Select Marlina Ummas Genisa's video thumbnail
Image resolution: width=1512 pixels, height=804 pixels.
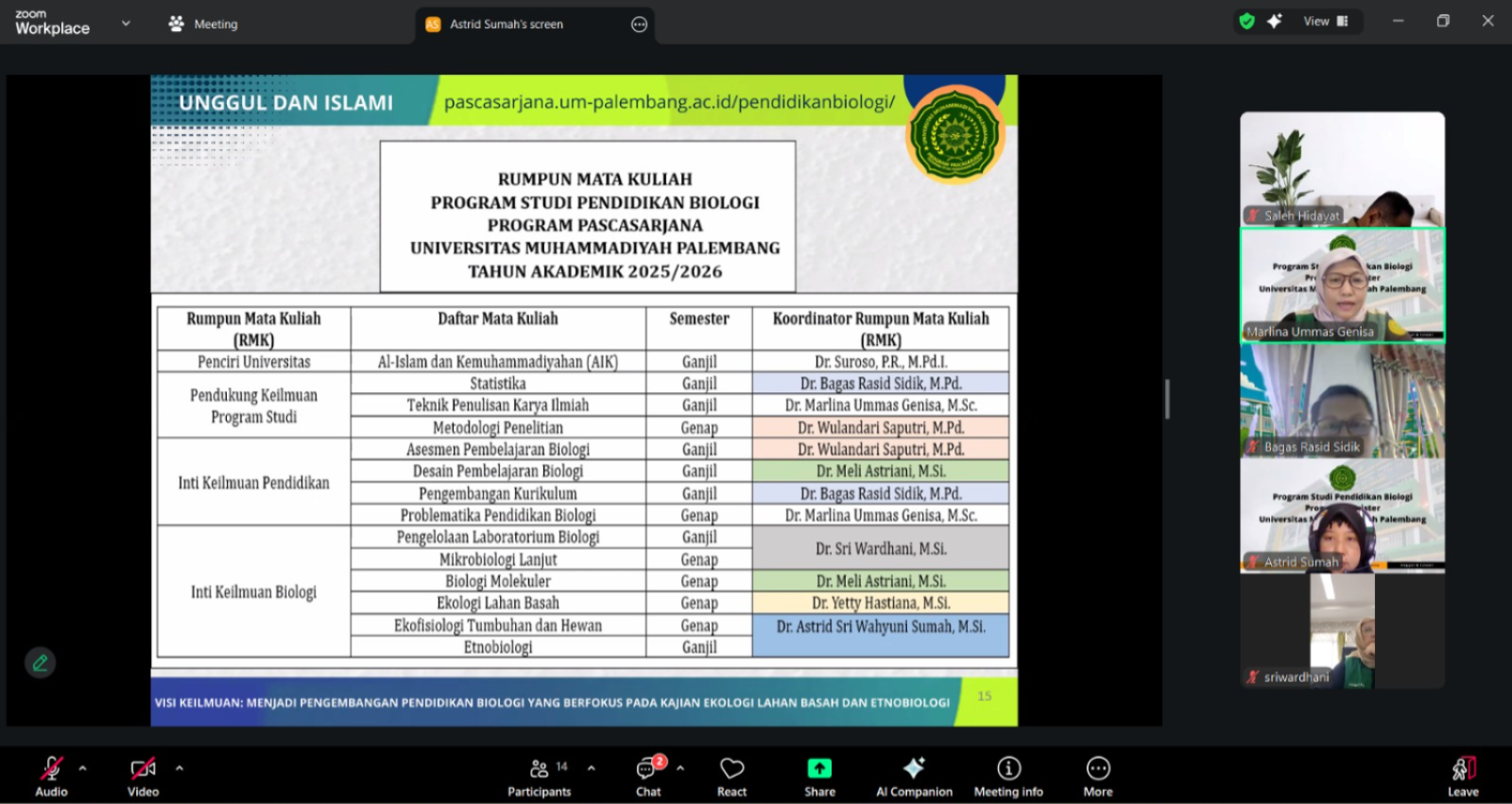pyautogui.click(x=1342, y=285)
